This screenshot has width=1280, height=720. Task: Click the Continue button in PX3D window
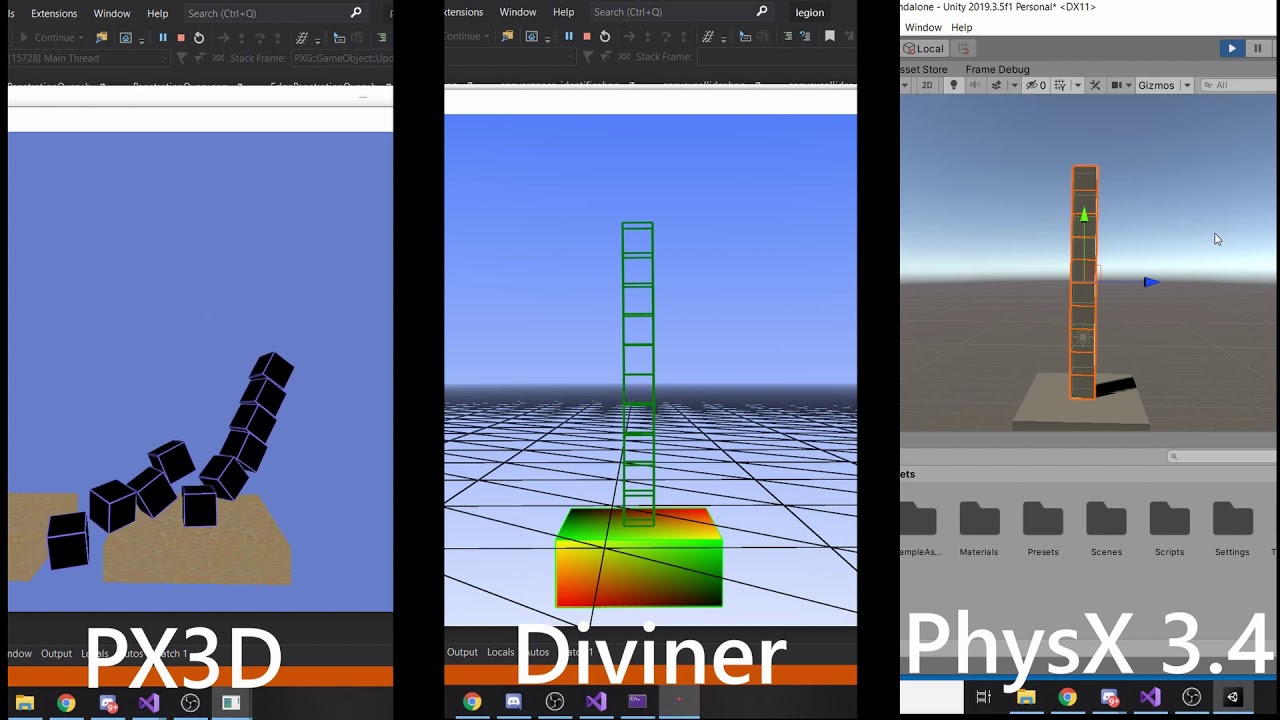(x=53, y=37)
